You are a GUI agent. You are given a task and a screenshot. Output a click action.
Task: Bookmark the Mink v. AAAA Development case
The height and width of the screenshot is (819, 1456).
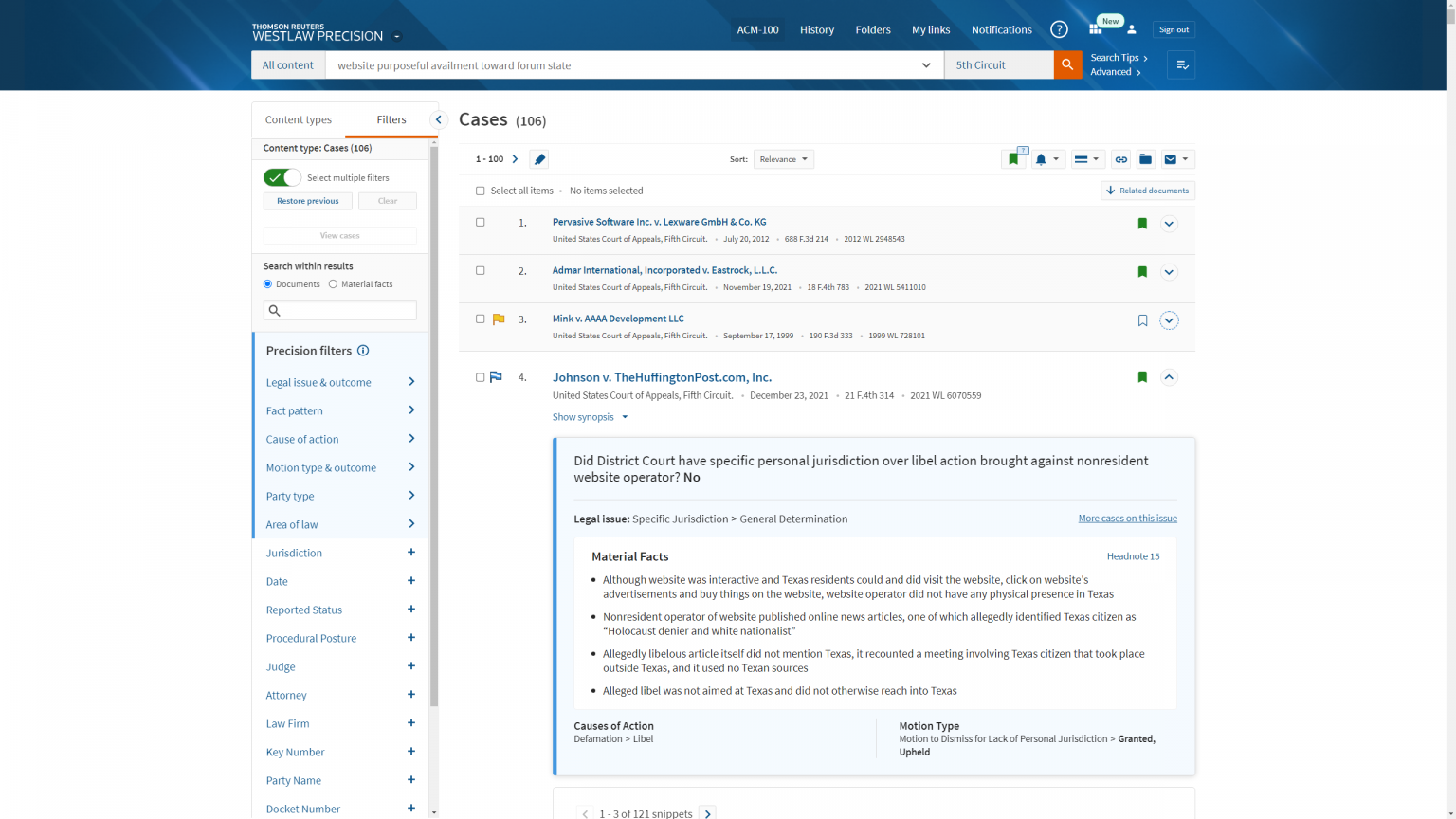[1142, 320]
